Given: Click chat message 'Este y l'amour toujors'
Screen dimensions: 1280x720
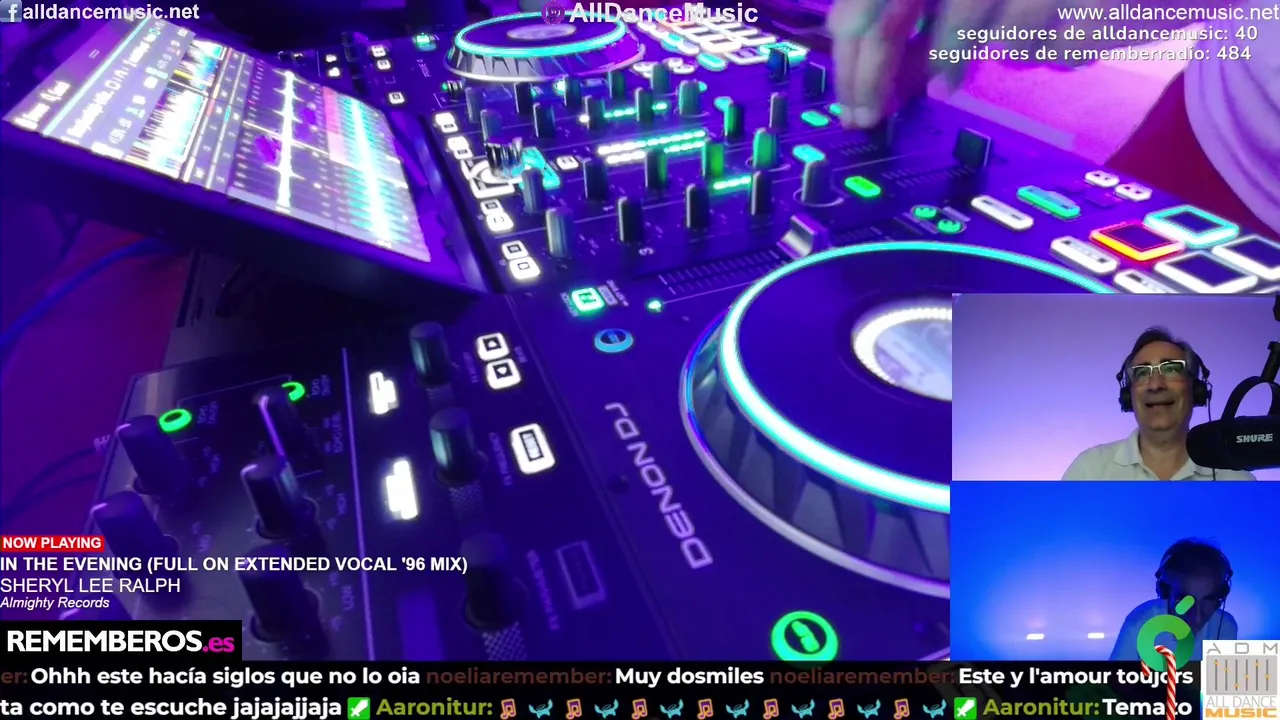Looking at the screenshot, I should click(1076, 676).
